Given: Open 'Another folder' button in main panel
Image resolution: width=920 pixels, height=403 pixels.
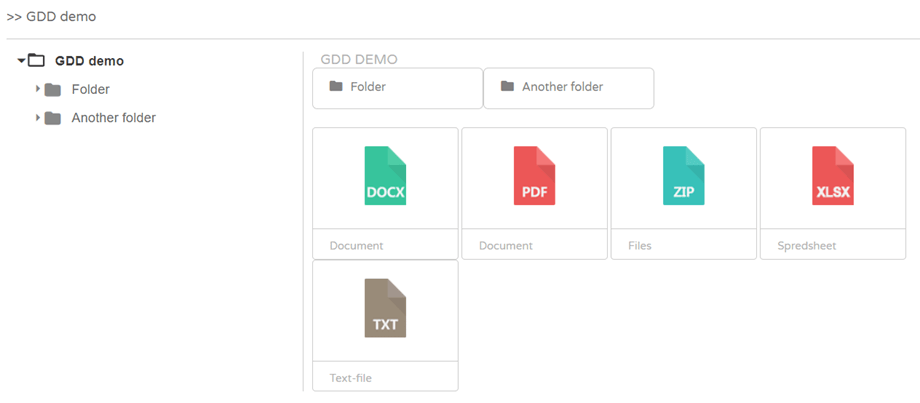Looking at the screenshot, I should point(568,88).
